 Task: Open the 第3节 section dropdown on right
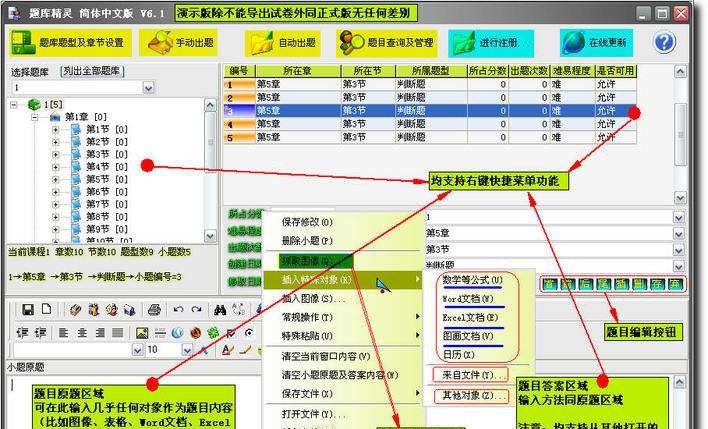pyautogui.click(x=679, y=250)
